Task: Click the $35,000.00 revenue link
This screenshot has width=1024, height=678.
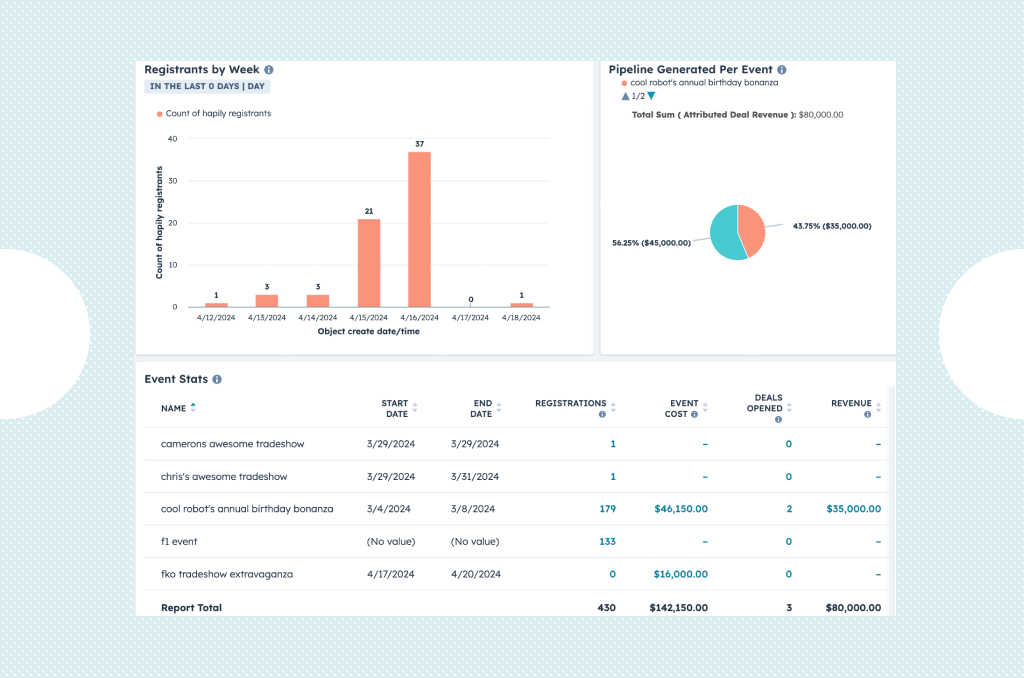Action: 854,508
